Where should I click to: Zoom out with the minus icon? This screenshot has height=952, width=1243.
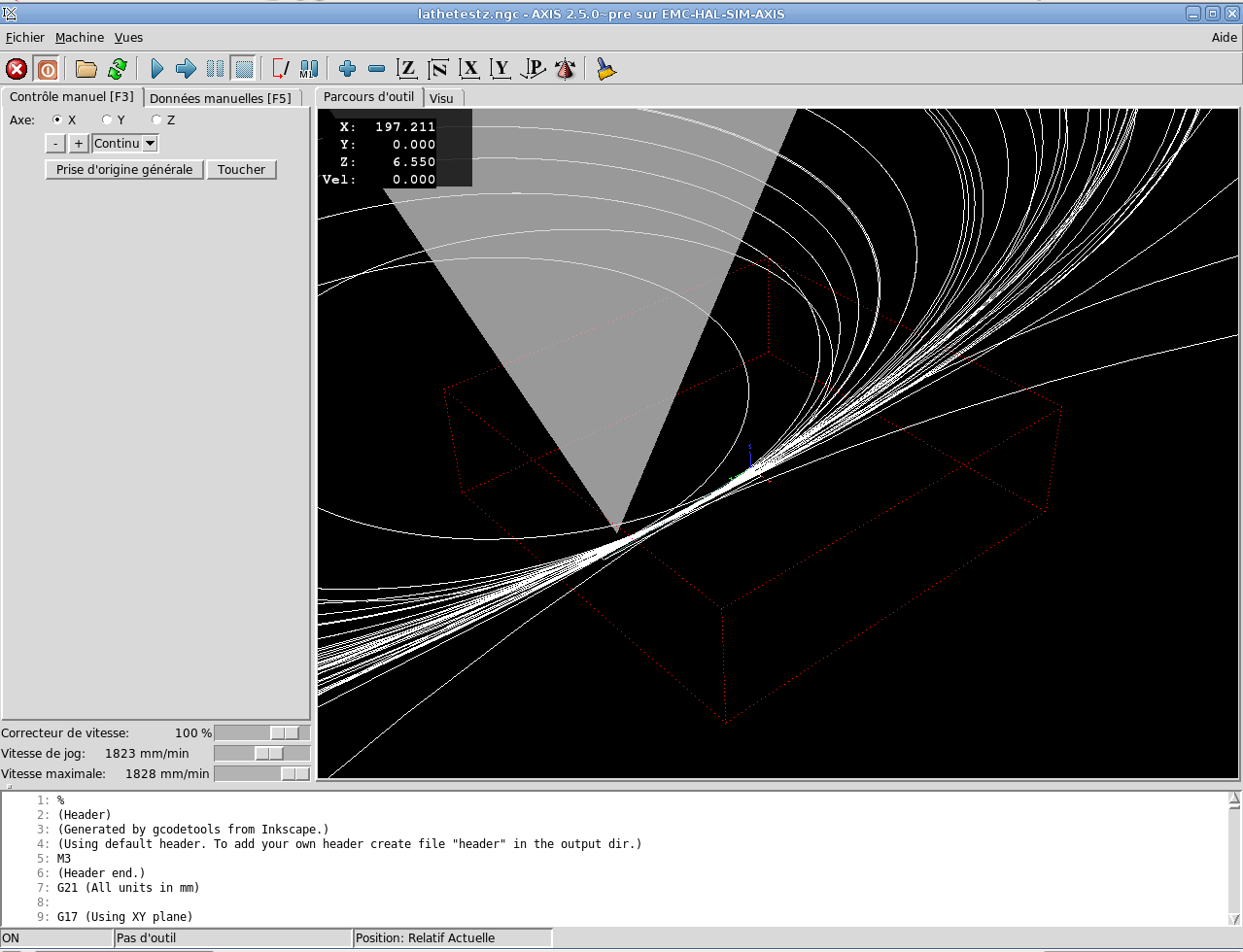coord(376,69)
